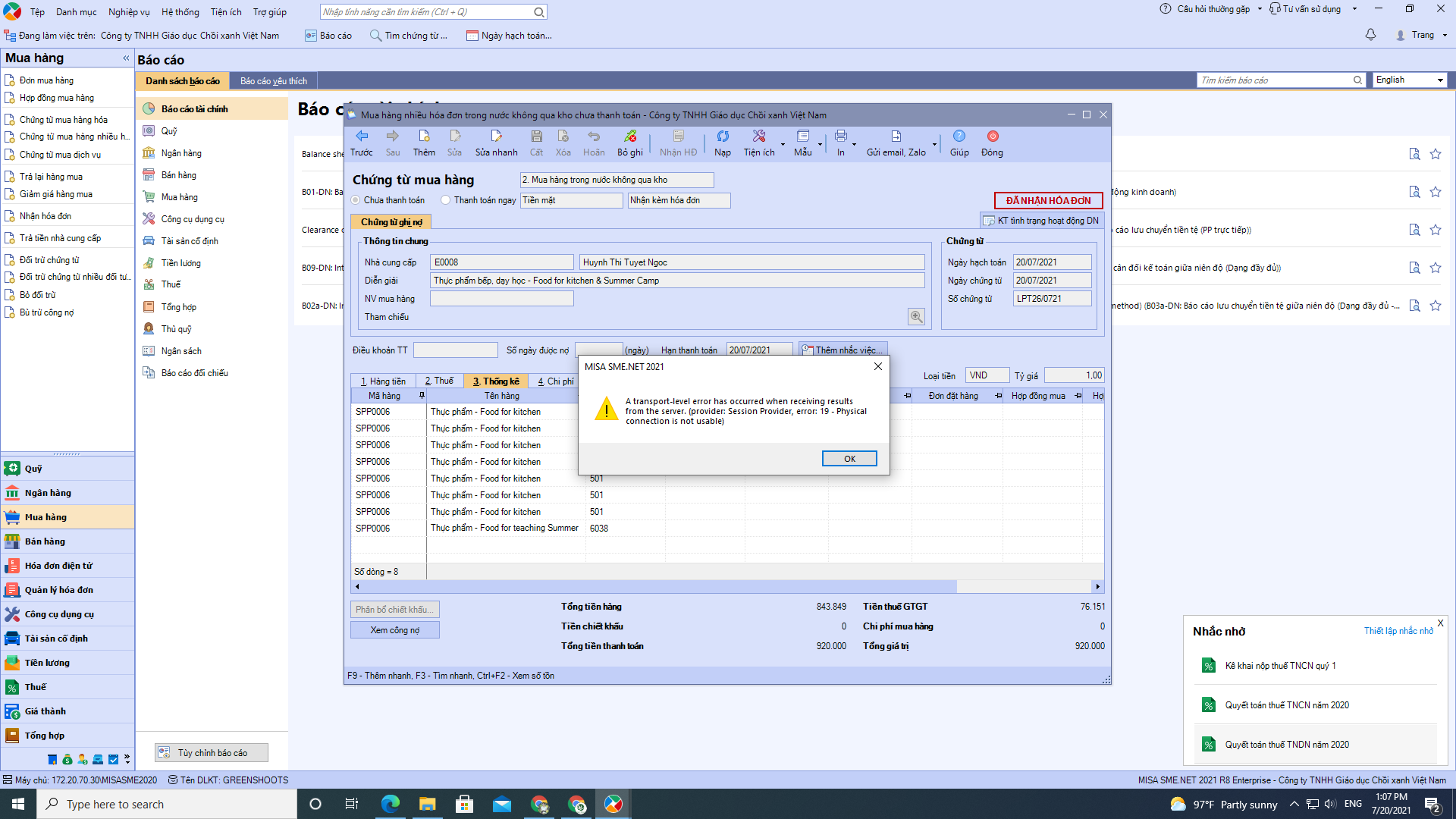Click Thêm nhắc việc button
Screen dimensions: 1456x819
click(x=843, y=350)
